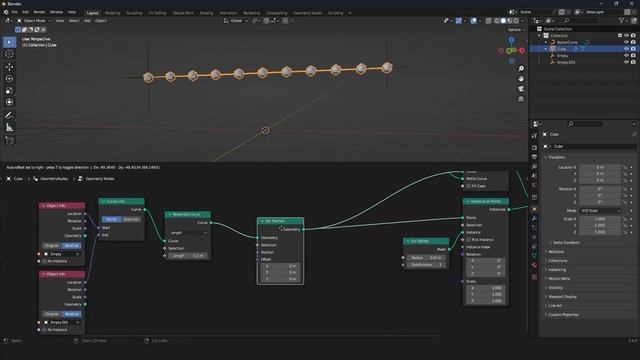
Task: Select the Annotate tool
Action: [9, 116]
